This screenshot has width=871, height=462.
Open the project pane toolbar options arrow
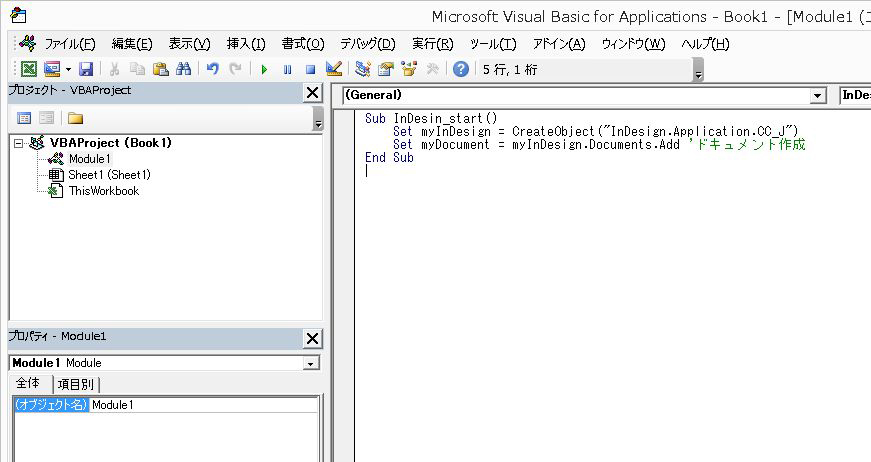coord(318,118)
